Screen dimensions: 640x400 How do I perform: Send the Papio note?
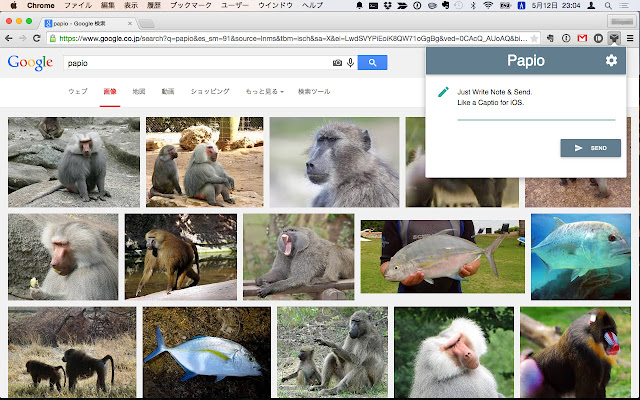tap(590, 148)
